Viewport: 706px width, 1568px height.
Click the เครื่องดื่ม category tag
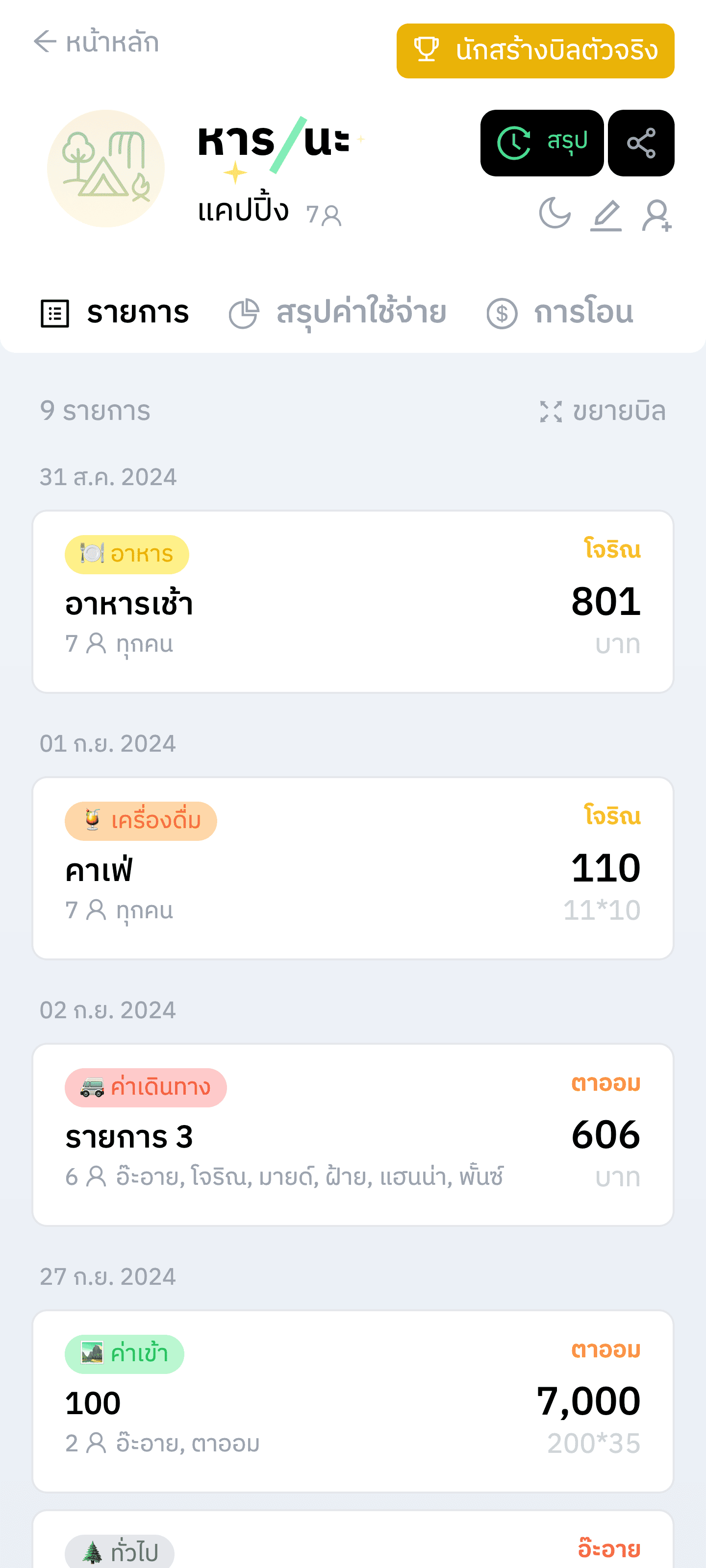(141, 821)
